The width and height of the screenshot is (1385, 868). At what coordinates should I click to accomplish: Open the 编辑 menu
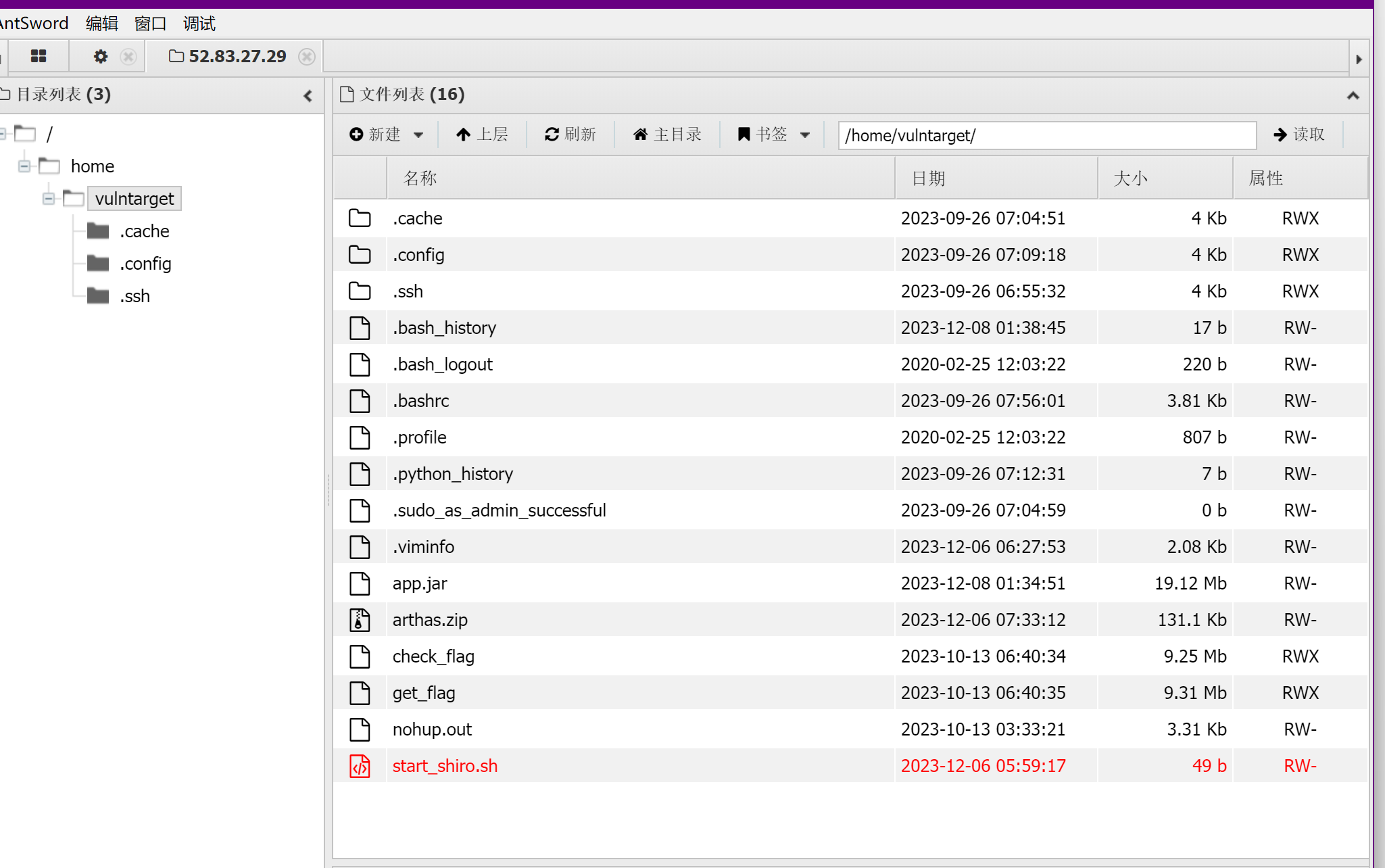point(102,24)
